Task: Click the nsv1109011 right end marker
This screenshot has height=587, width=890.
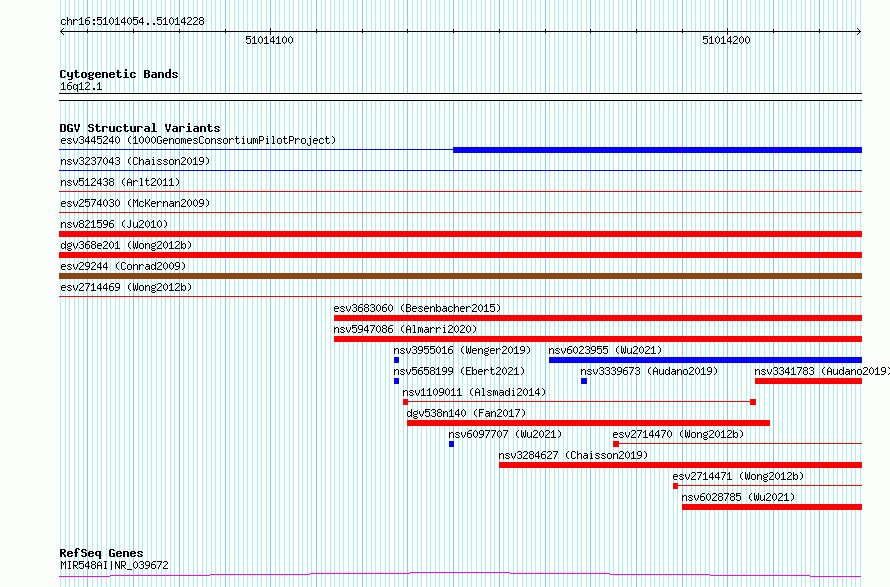Action: pos(753,402)
